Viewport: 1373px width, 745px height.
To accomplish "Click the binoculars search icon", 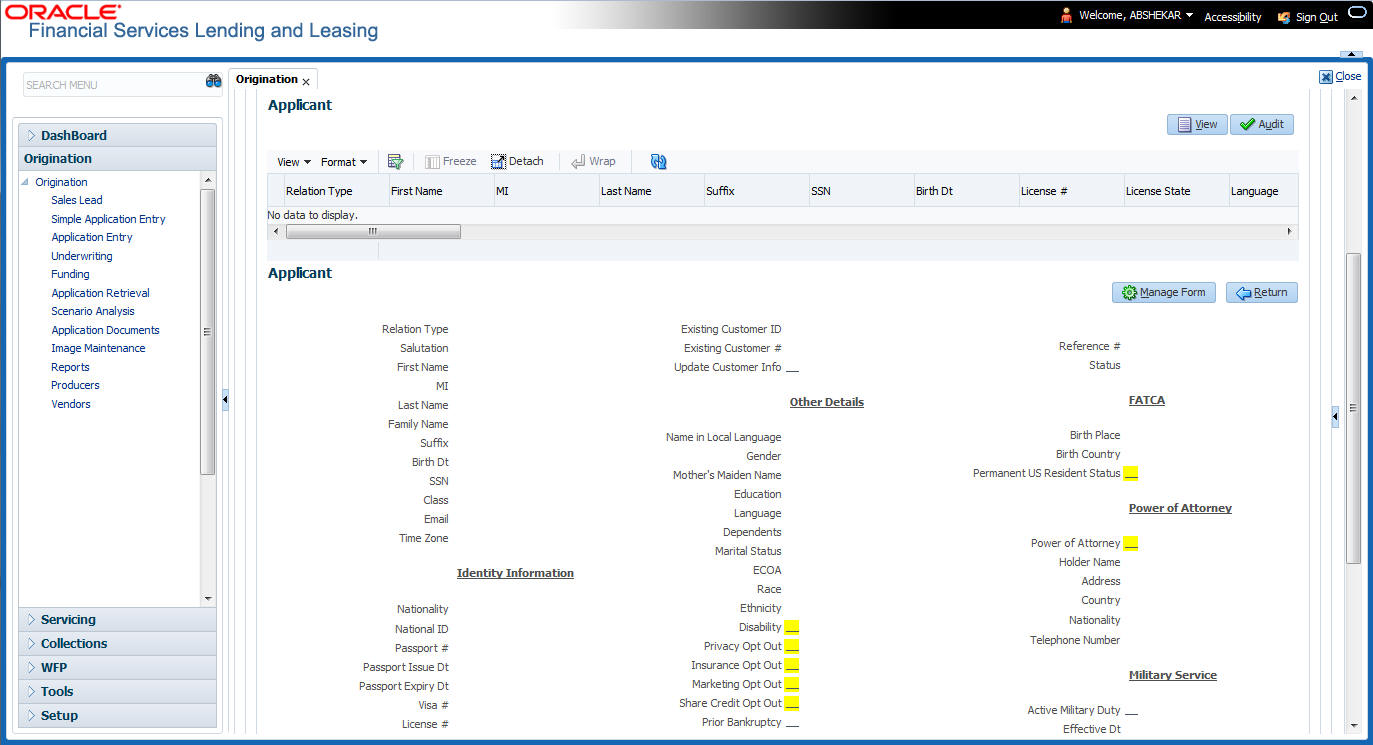I will coord(213,82).
